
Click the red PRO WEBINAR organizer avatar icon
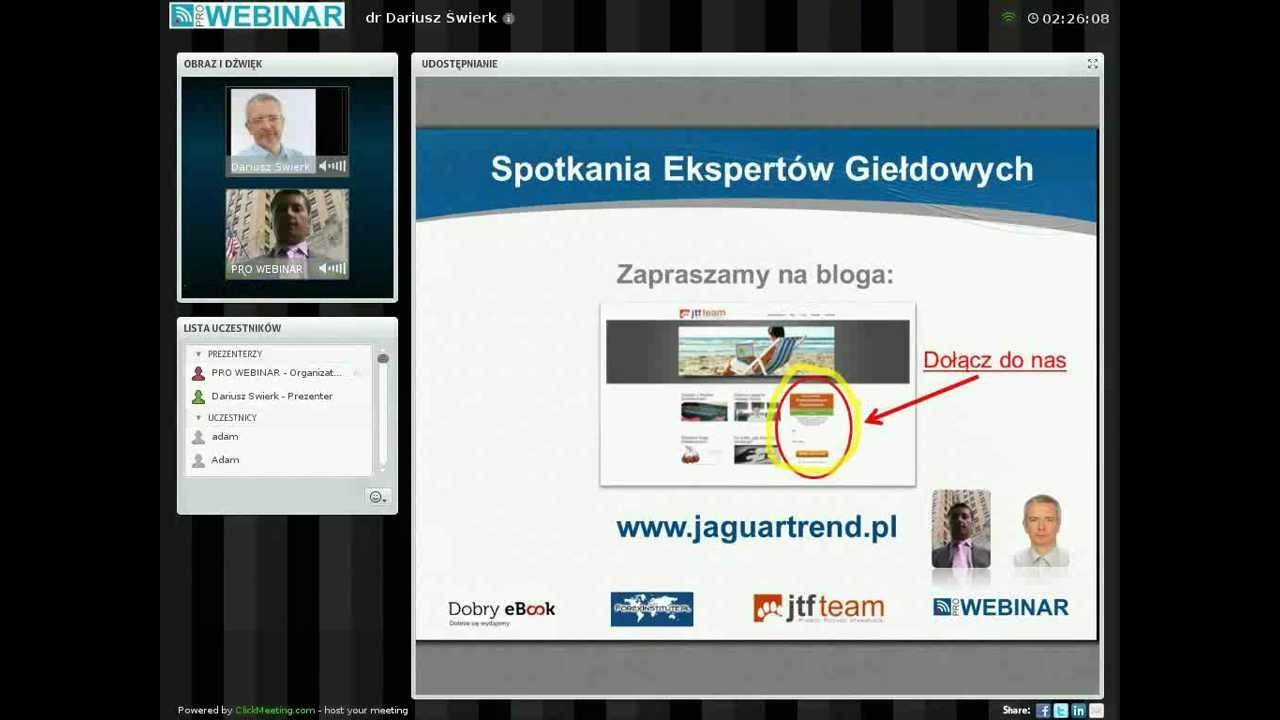coord(198,373)
